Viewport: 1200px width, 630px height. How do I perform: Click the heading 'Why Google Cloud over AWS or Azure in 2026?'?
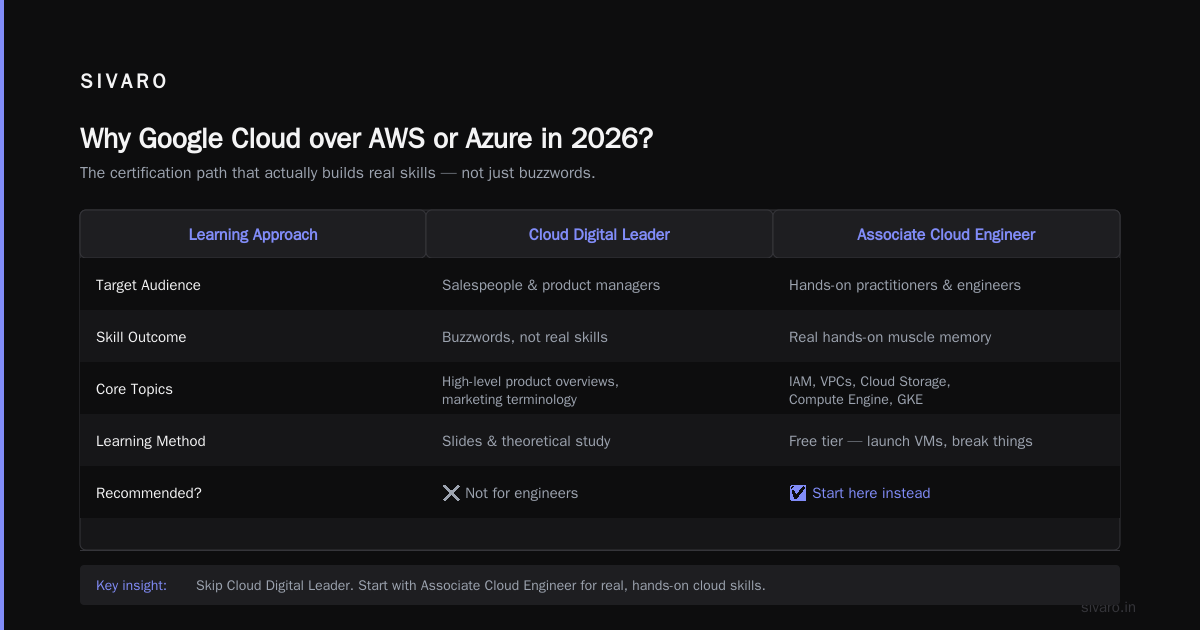coord(366,138)
